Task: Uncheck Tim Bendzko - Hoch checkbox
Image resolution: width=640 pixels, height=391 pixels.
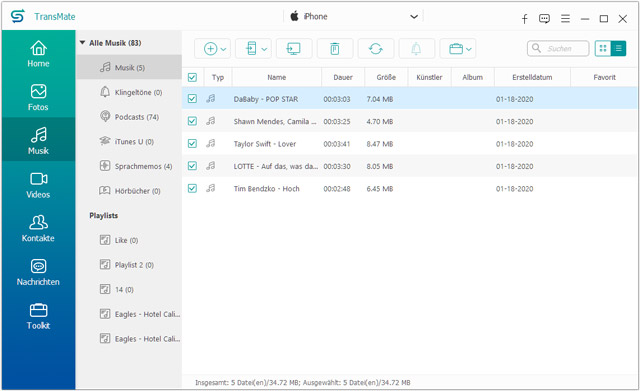Action: click(x=192, y=188)
